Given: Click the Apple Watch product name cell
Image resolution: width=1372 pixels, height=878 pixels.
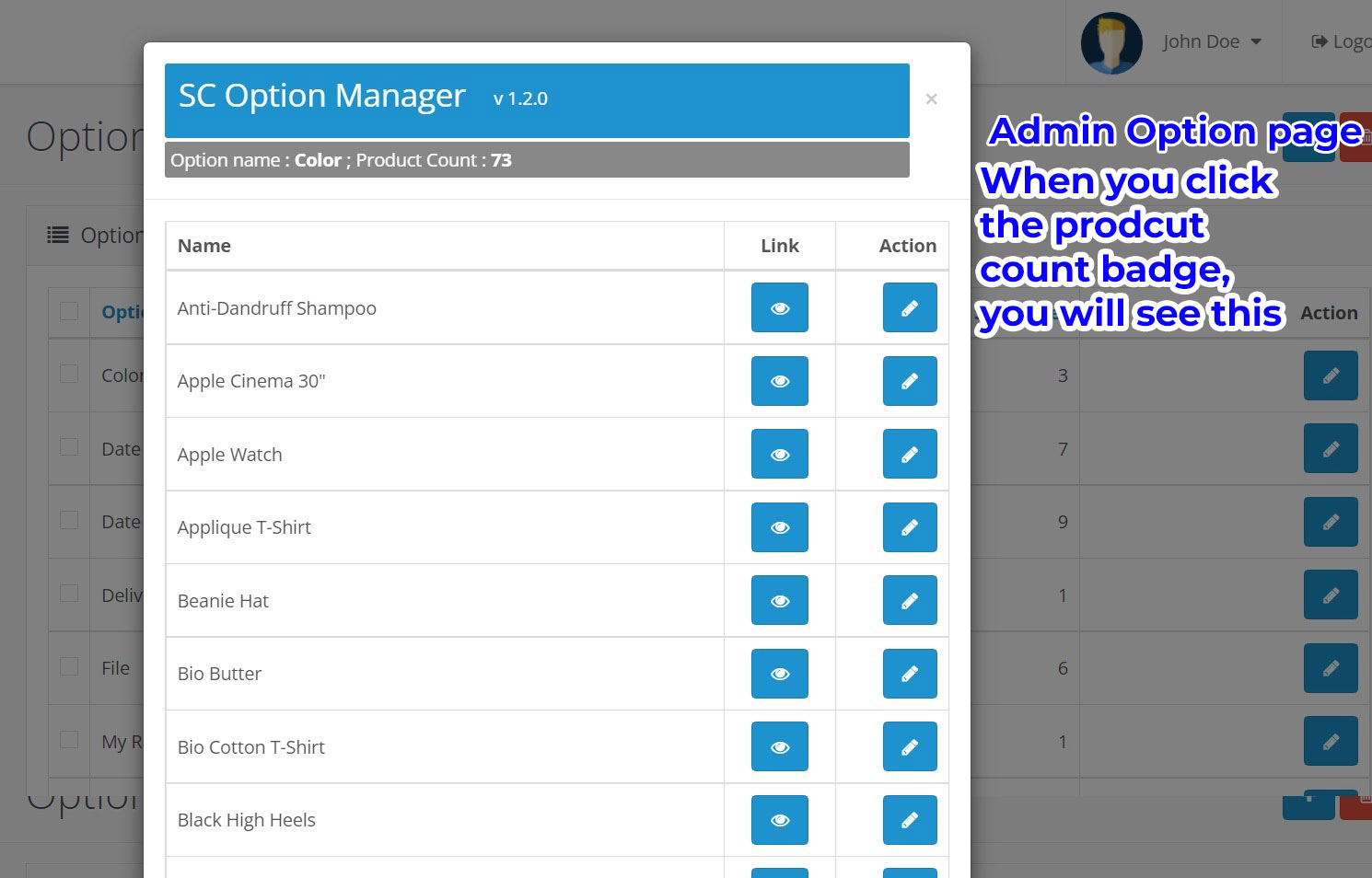Looking at the screenshot, I should pyautogui.click(x=230, y=455).
